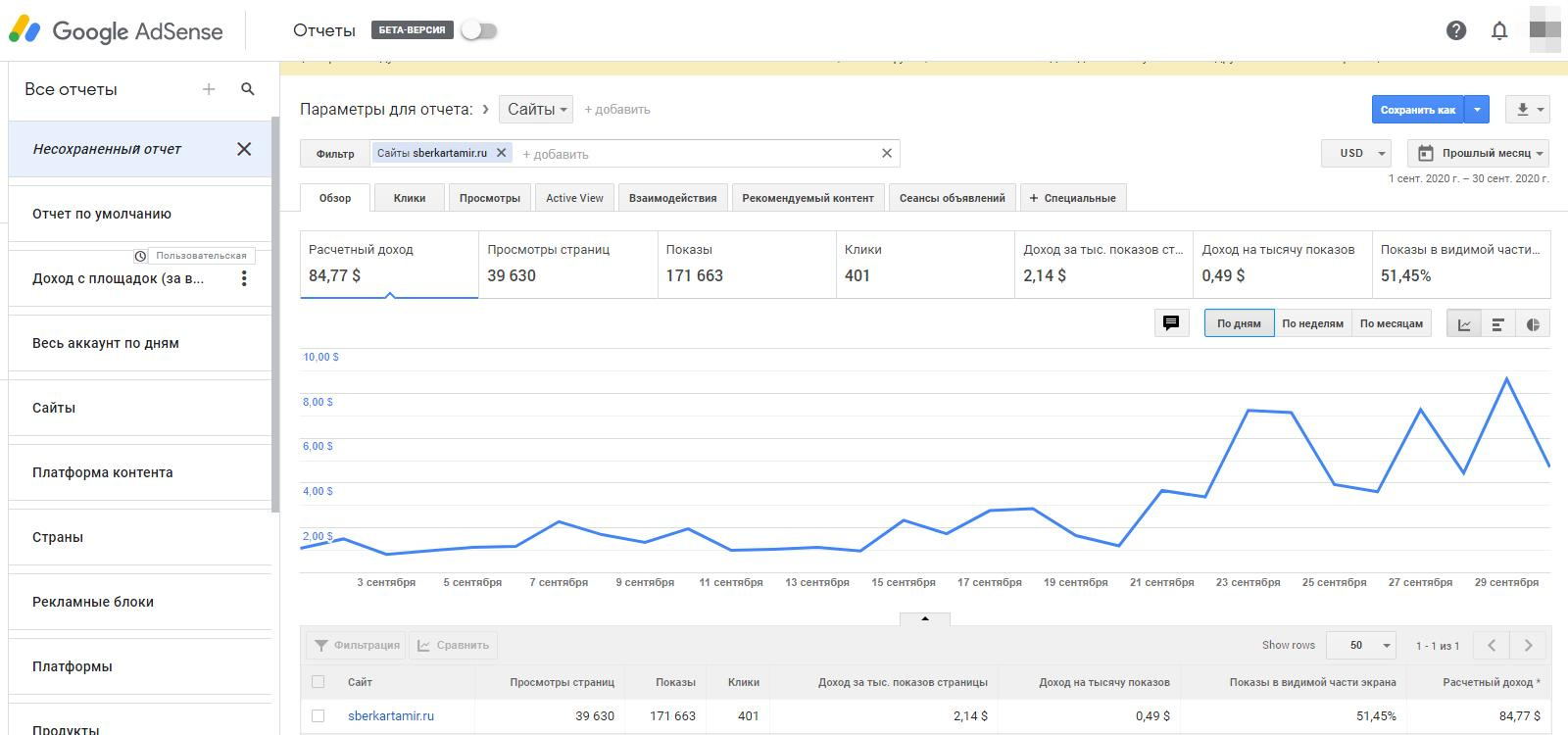
Task: Switch to pie chart view icon
Action: 1533,324
